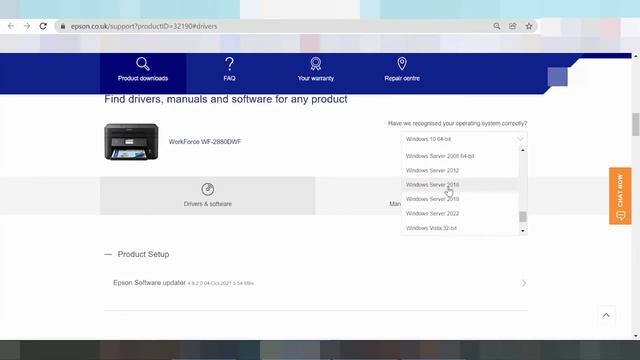Click the page scrollbar up arrow
The height and width of the screenshot is (360, 640).
click(x=636, y=56)
